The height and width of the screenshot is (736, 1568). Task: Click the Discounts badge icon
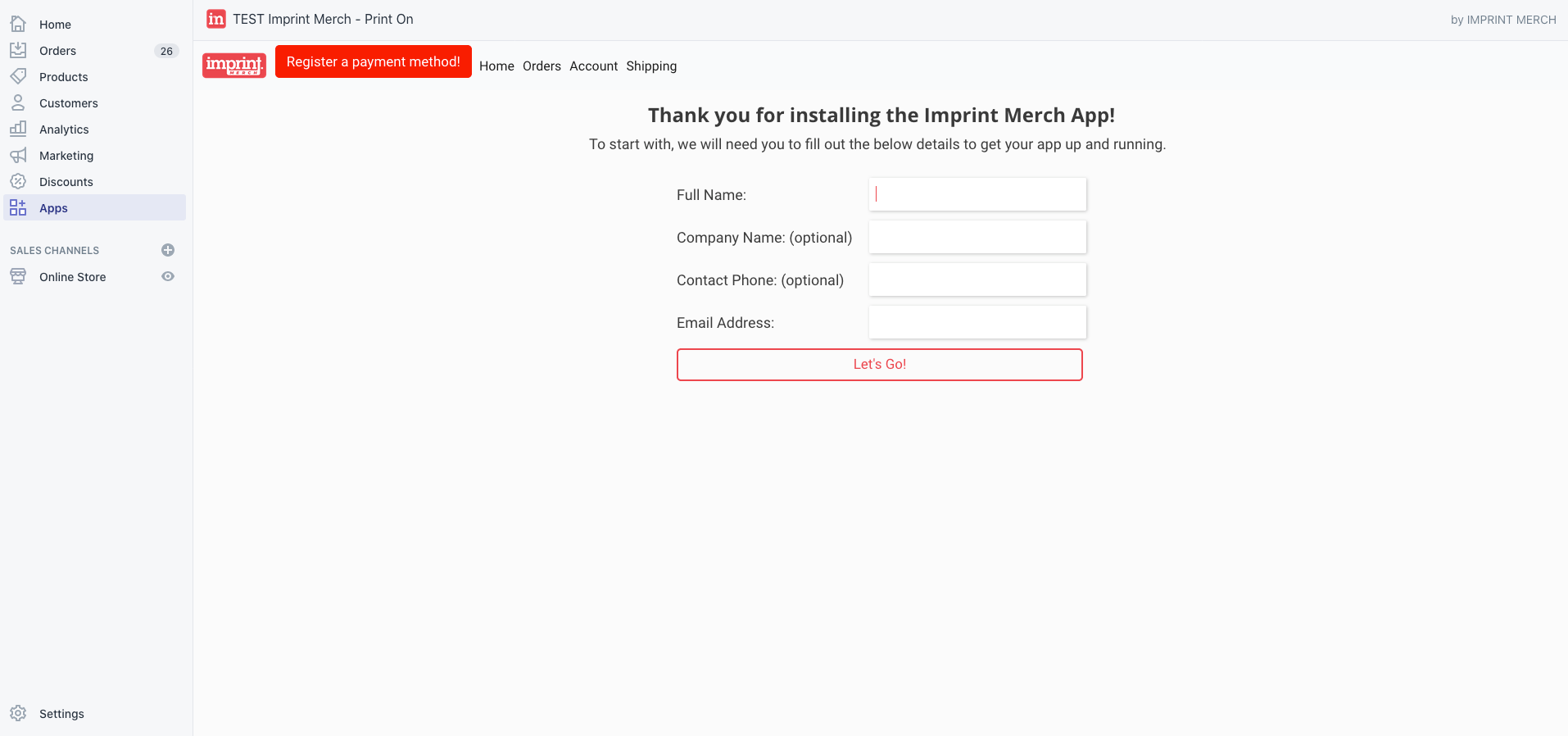click(18, 182)
